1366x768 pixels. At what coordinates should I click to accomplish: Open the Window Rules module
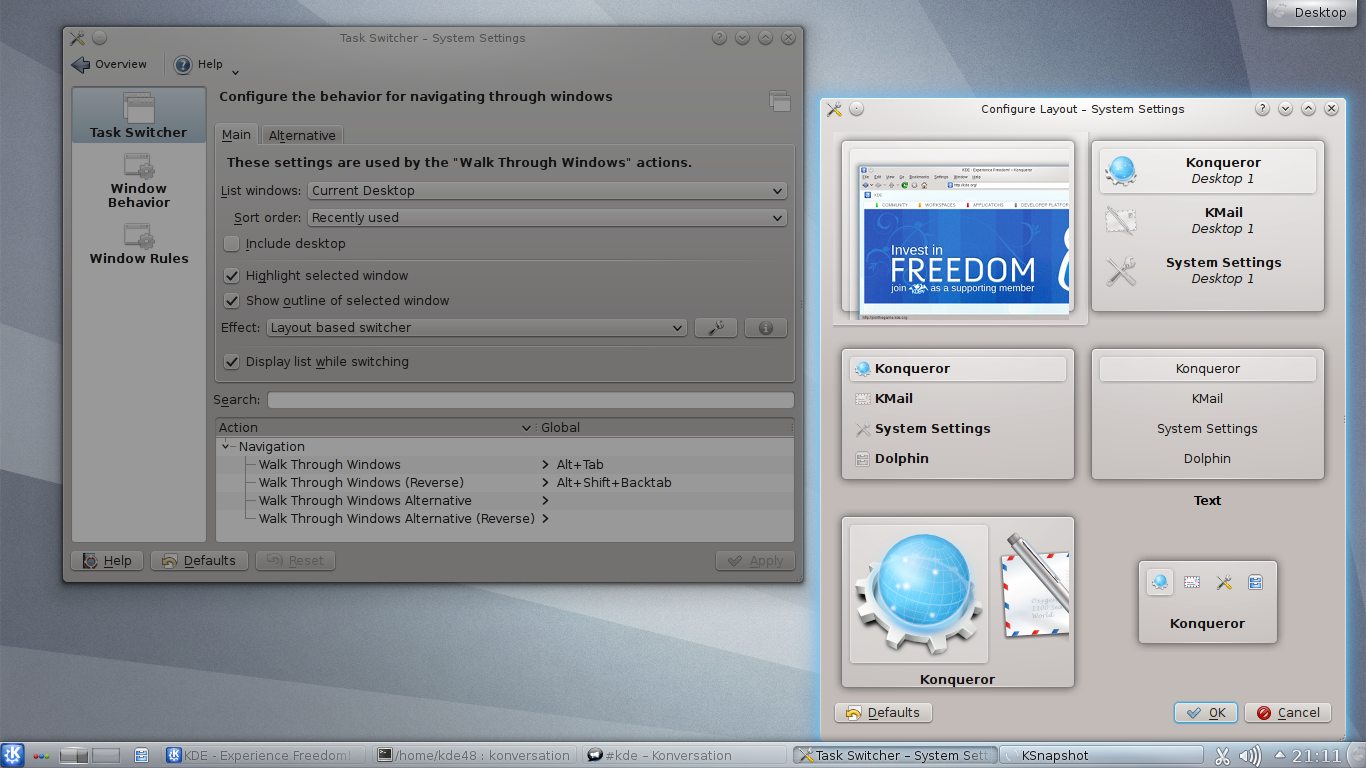pyautogui.click(x=138, y=245)
